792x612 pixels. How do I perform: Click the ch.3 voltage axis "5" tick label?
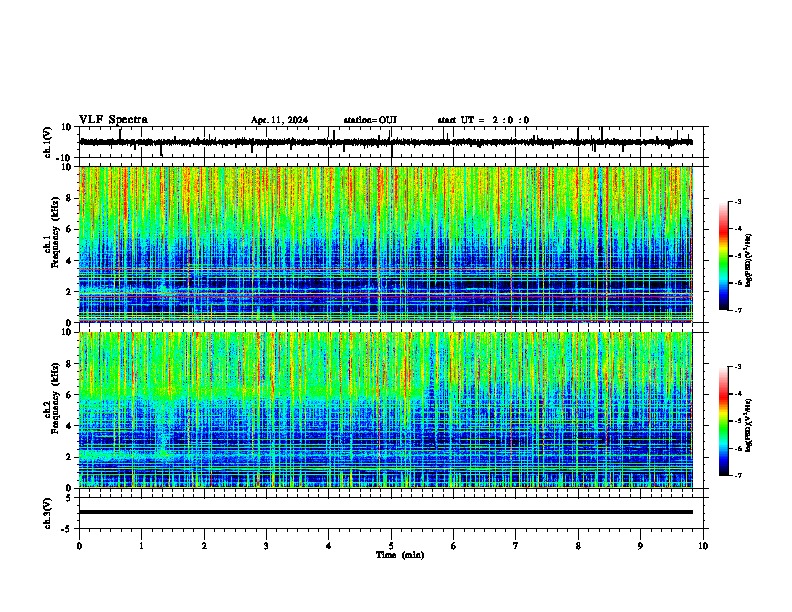pyautogui.click(x=69, y=498)
